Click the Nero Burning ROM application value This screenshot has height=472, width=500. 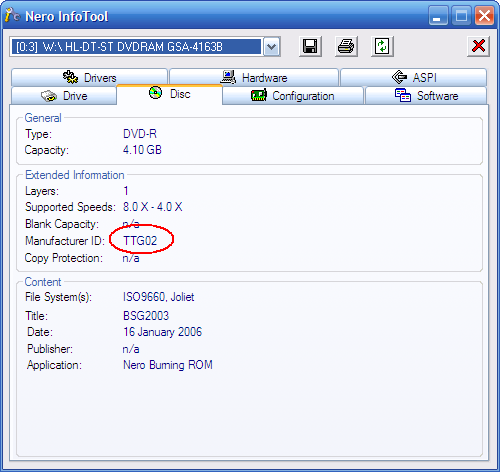pyautogui.click(x=168, y=365)
